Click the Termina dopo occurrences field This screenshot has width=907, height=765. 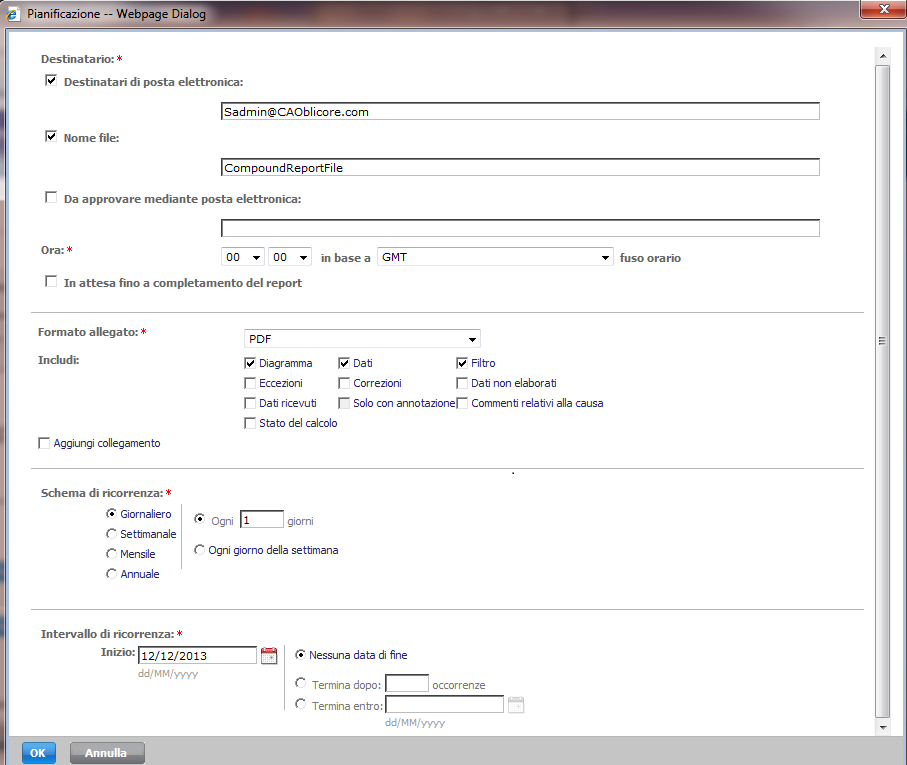407,683
